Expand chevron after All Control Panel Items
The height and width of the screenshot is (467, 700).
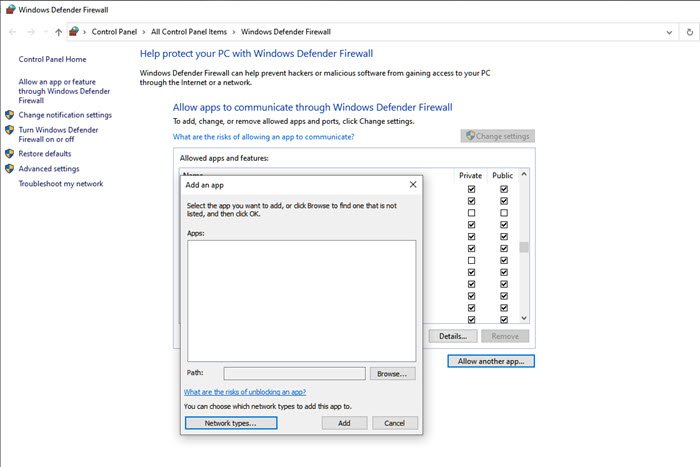coord(234,32)
